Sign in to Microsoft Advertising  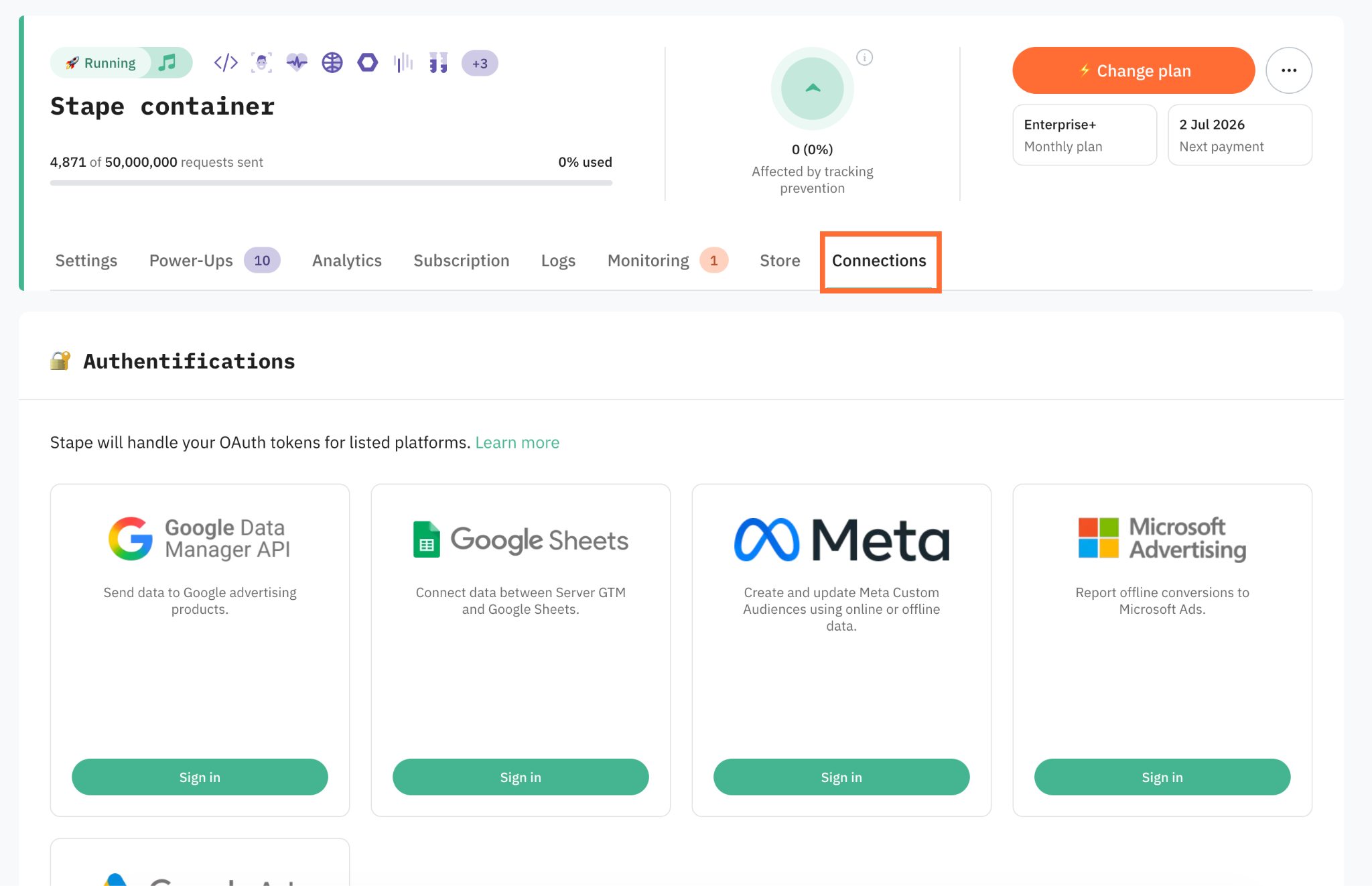click(x=1162, y=777)
